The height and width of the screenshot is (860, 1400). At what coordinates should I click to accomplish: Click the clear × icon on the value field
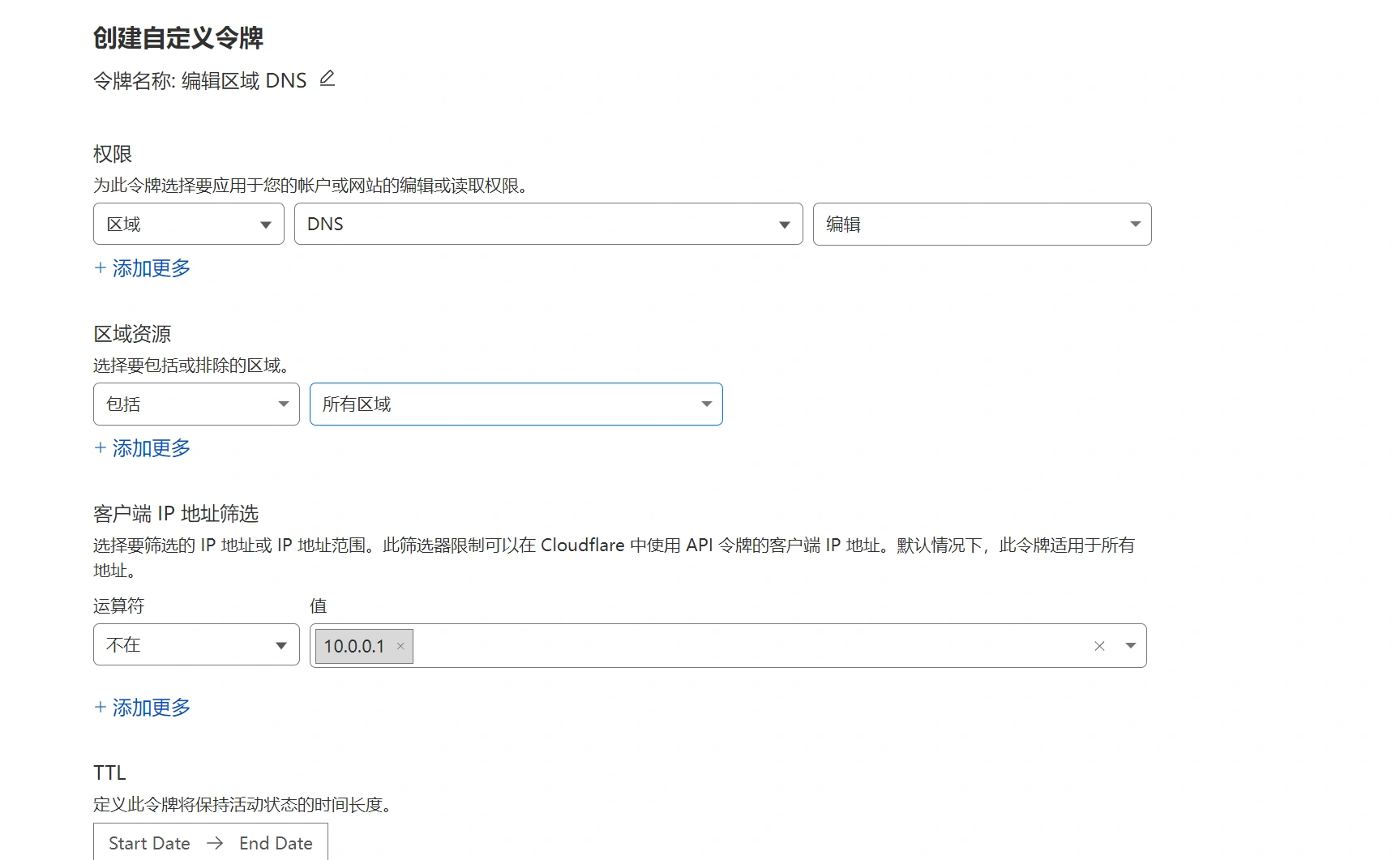(1099, 646)
